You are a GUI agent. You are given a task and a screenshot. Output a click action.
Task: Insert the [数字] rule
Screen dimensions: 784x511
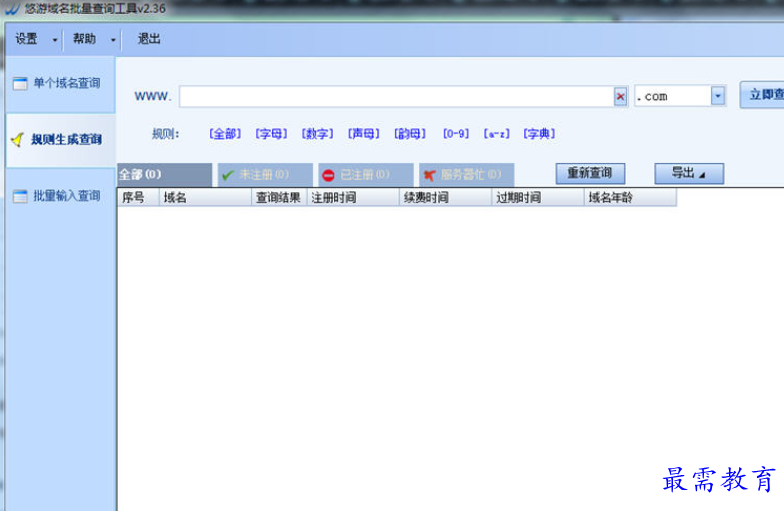[318, 134]
